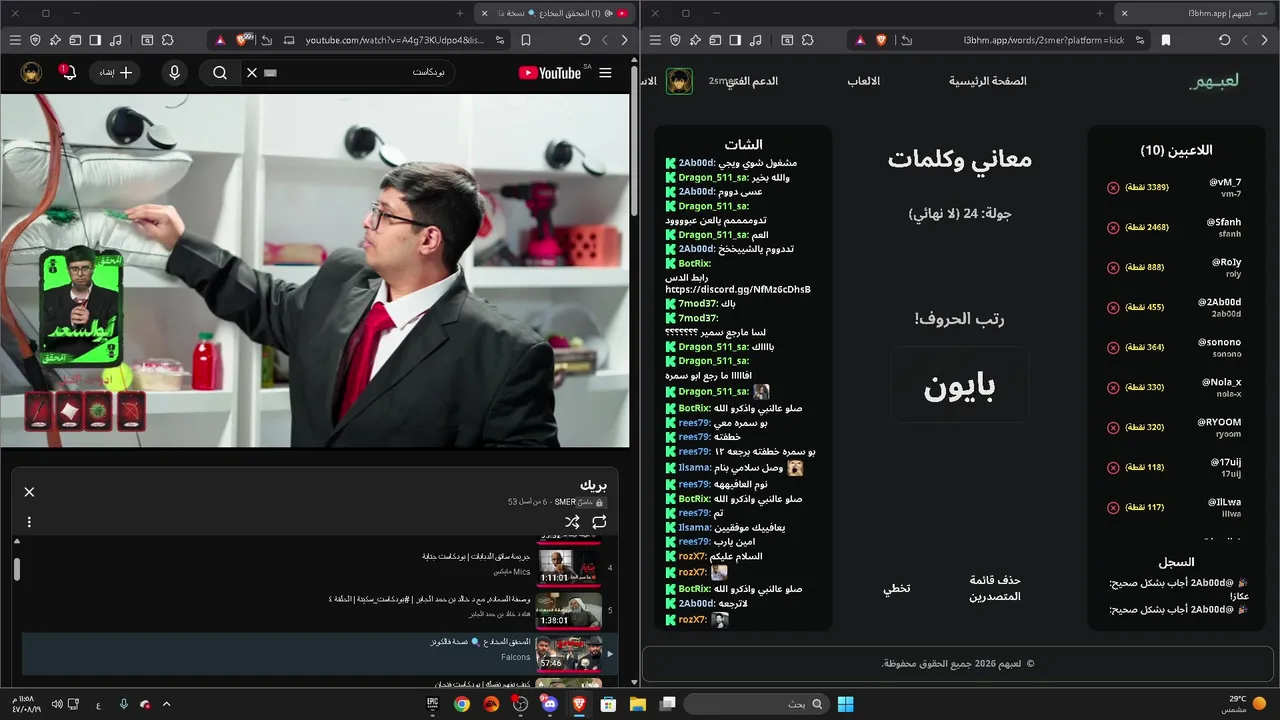Image resolution: width=1280 pixels, height=720 pixels.
Task: Remove player vM_7 from the players list
Action: [1113, 188]
